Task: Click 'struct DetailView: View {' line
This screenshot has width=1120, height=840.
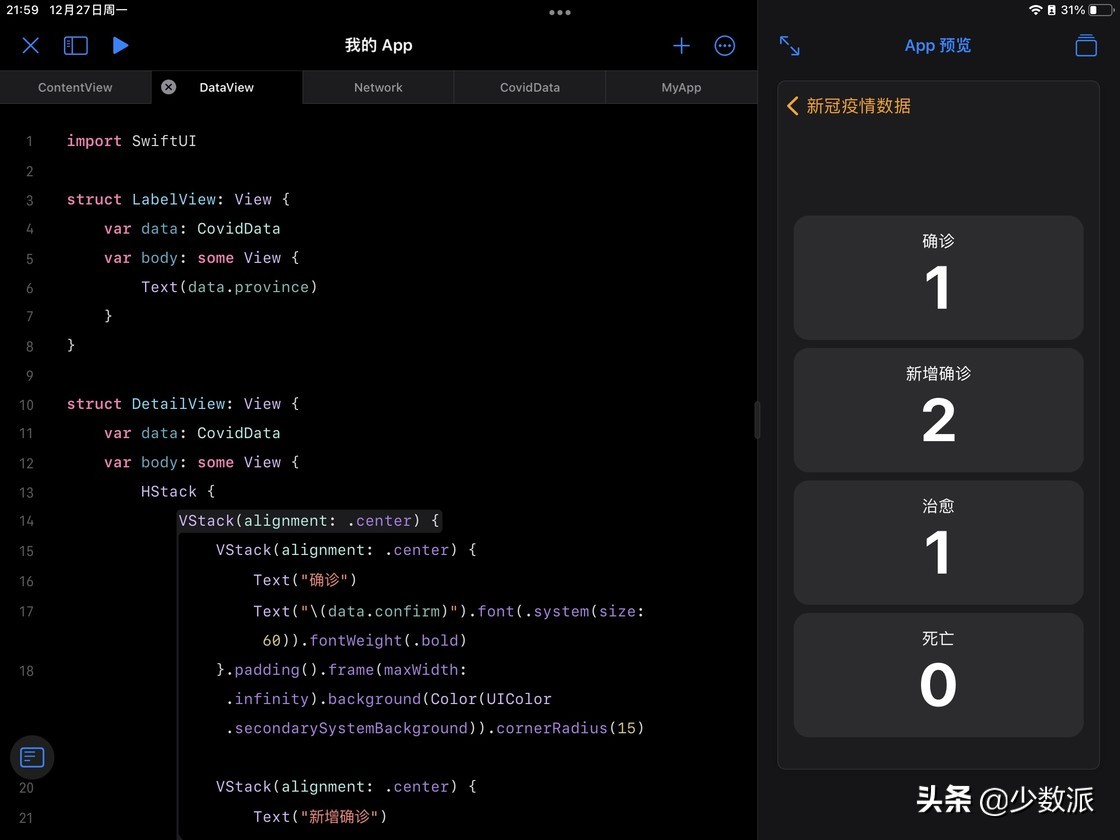Action: [183, 404]
